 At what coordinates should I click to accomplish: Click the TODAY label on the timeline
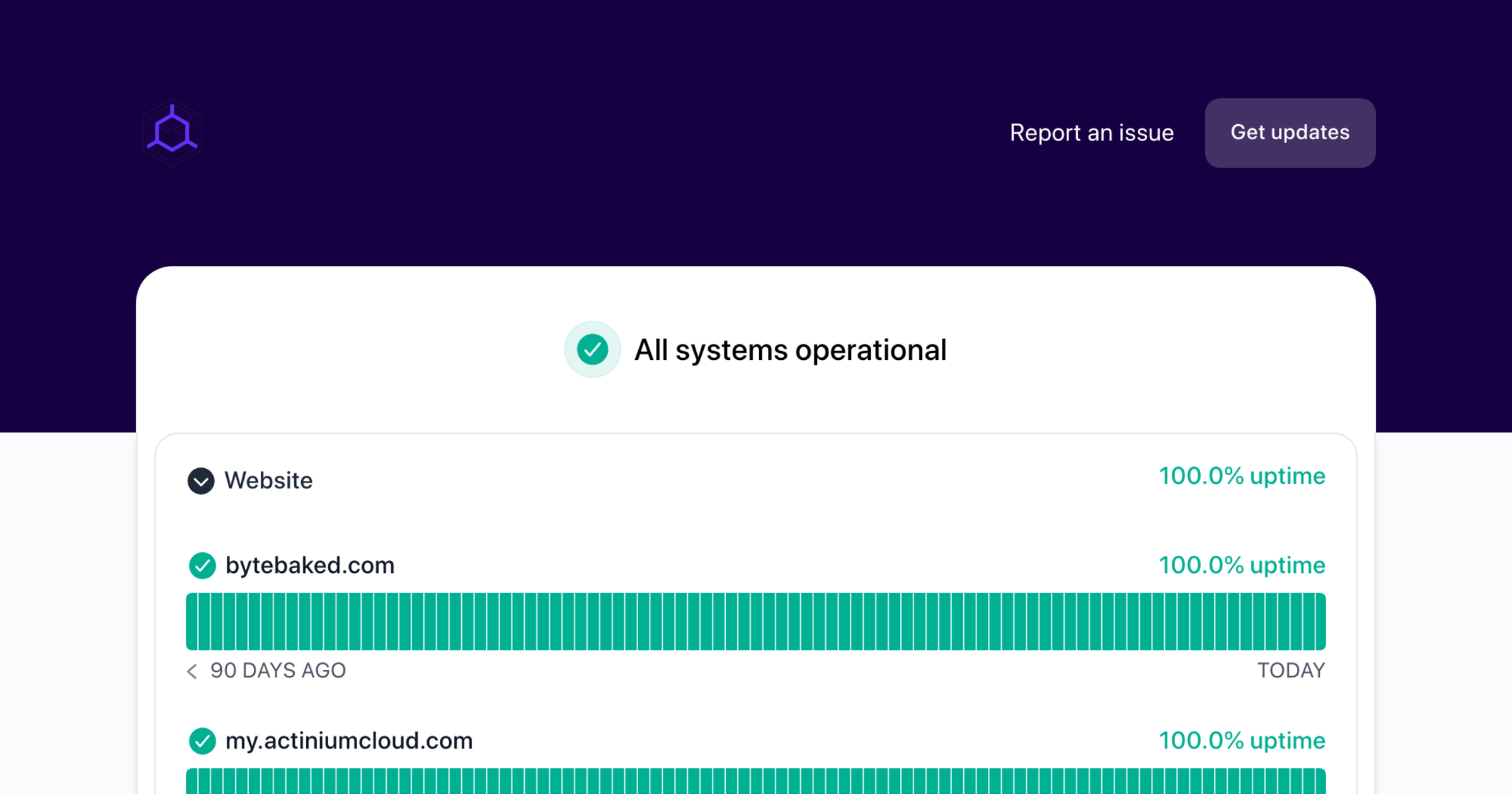click(x=1291, y=671)
